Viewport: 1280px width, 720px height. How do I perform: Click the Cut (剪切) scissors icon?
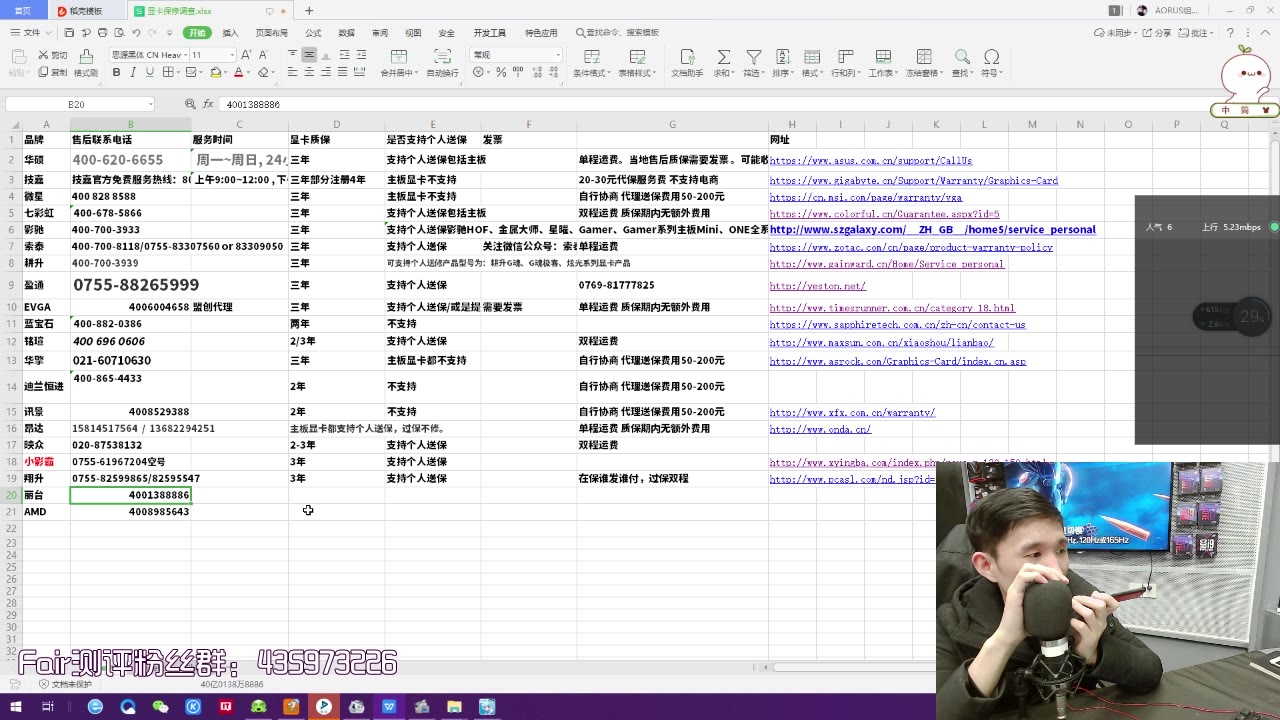[44, 55]
